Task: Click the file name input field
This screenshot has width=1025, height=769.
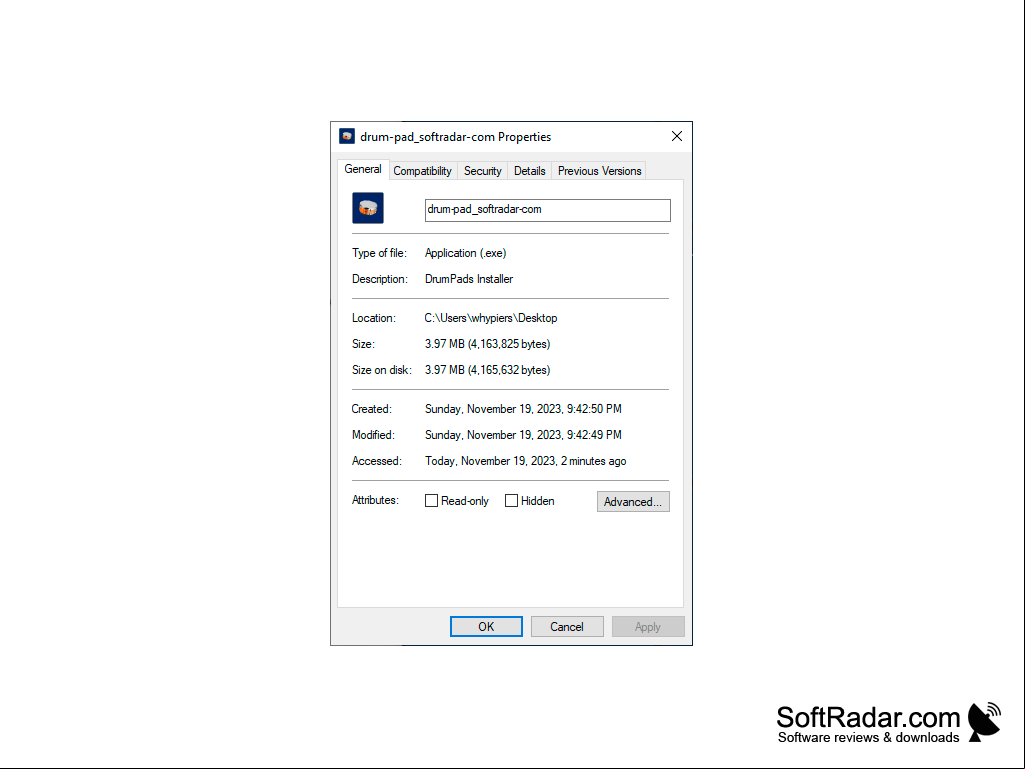Action: point(548,210)
